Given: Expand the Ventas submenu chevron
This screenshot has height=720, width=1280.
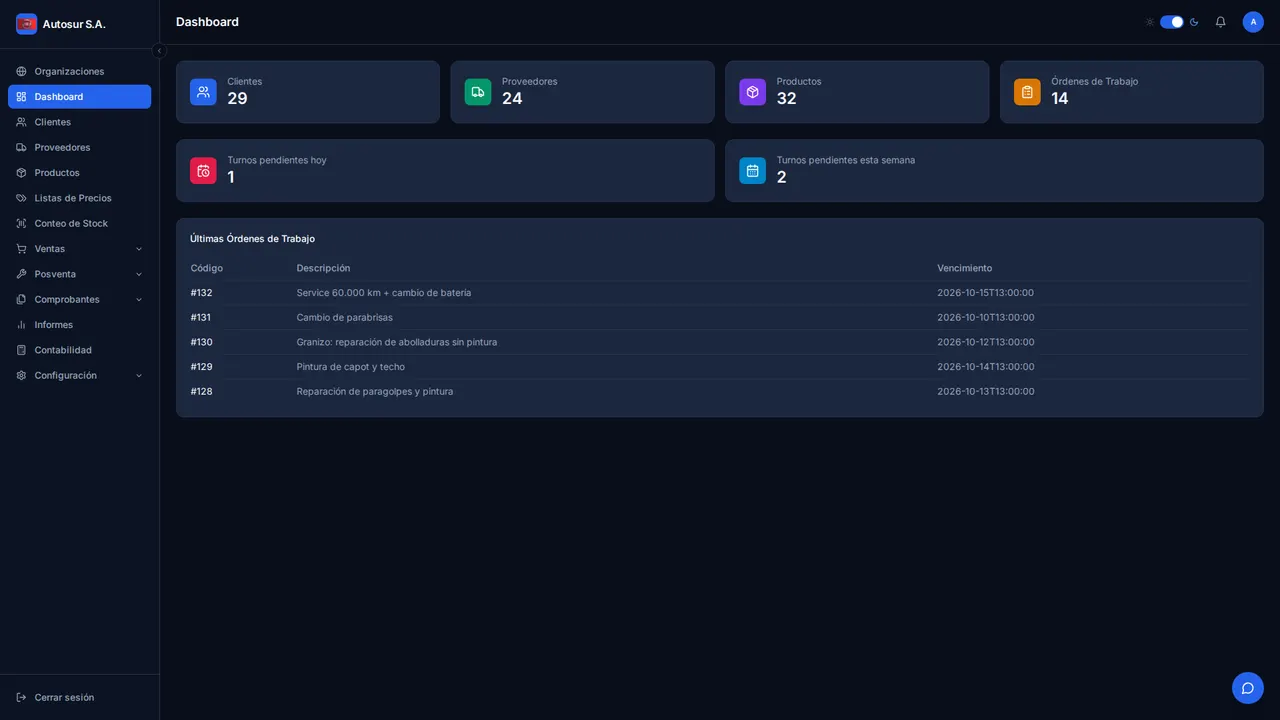Looking at the screenshot, I should (139, 249).
